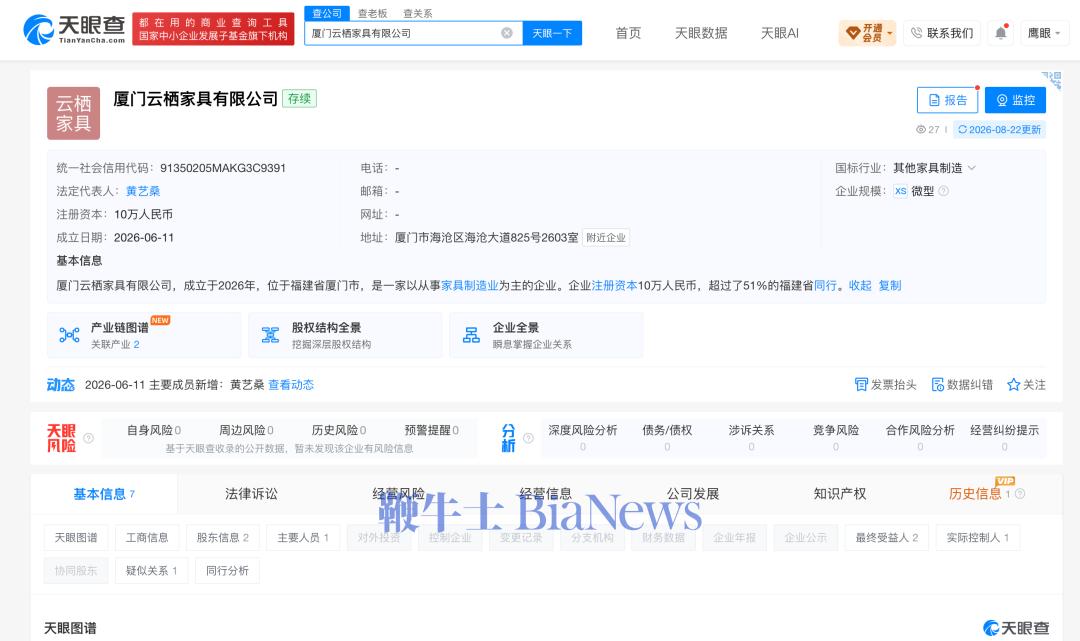
Task: Open 天眼AI menu
Action: [780, 33]
